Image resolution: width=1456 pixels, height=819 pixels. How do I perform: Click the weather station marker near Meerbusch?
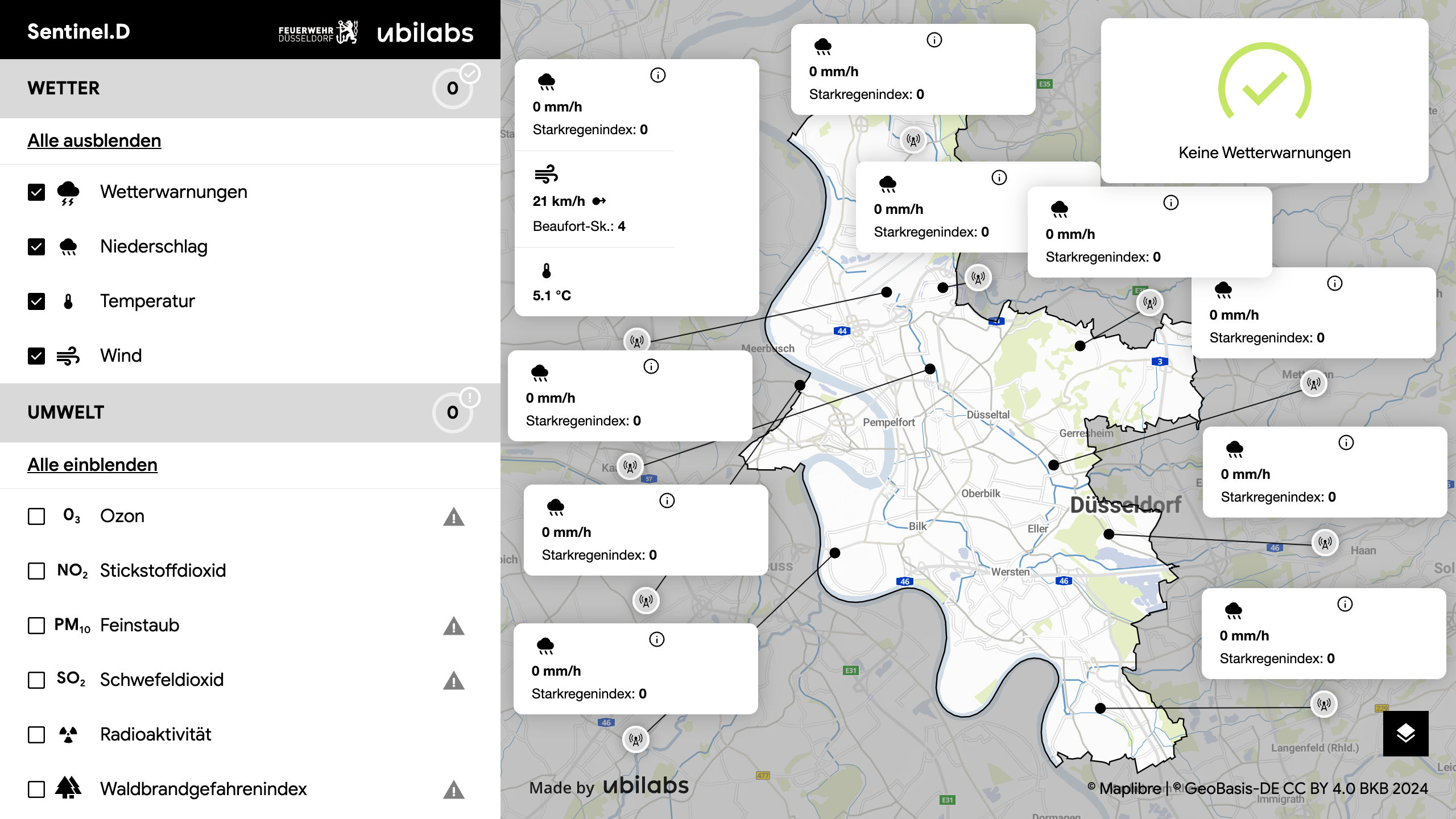click(636, 341)
